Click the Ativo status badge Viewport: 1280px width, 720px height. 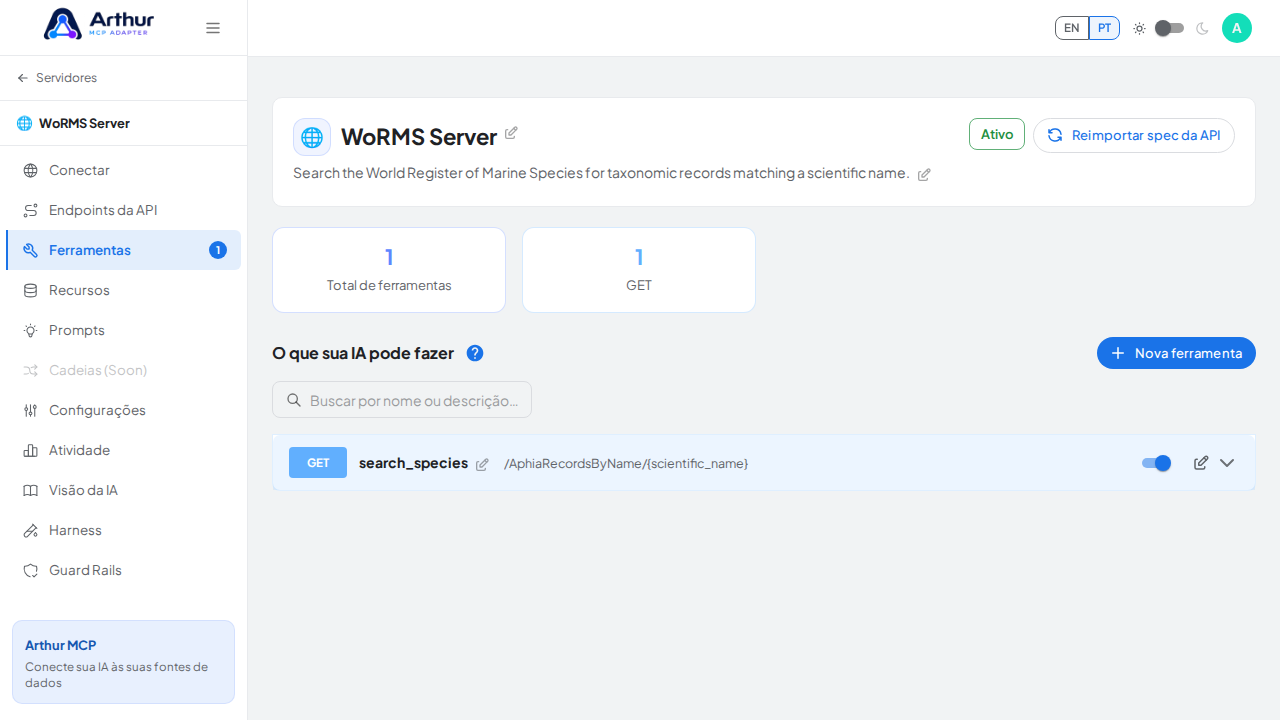pos(997,134)
